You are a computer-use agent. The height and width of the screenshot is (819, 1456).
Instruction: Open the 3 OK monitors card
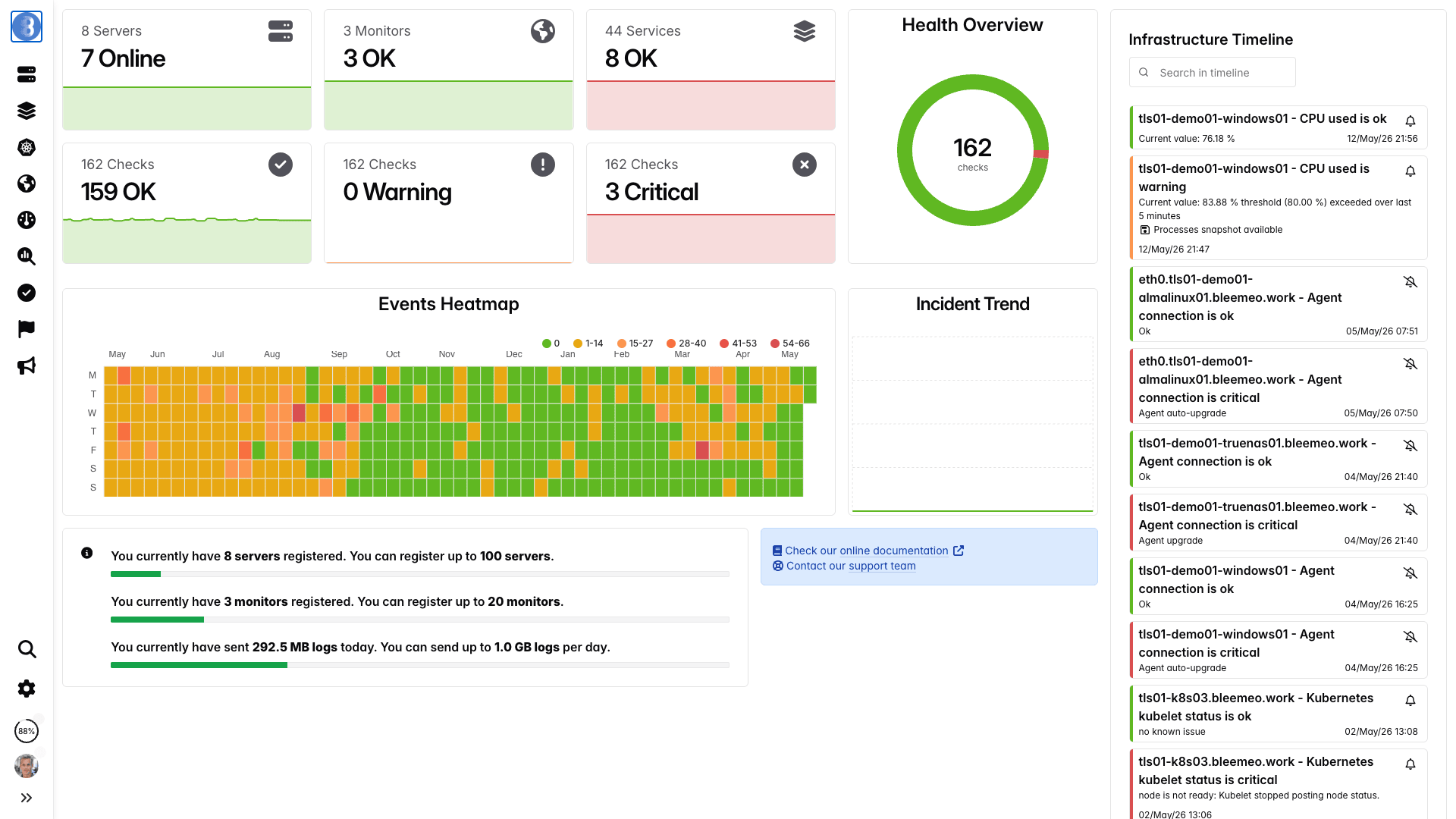(x=449, y=70)
